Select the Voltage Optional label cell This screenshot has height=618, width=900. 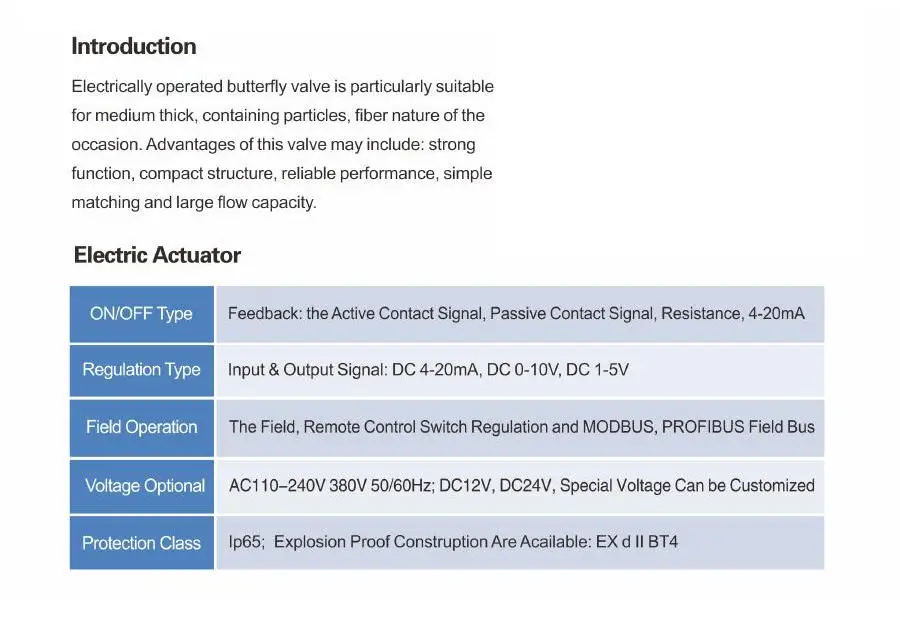pyautogui.click(x=142, y=486)
